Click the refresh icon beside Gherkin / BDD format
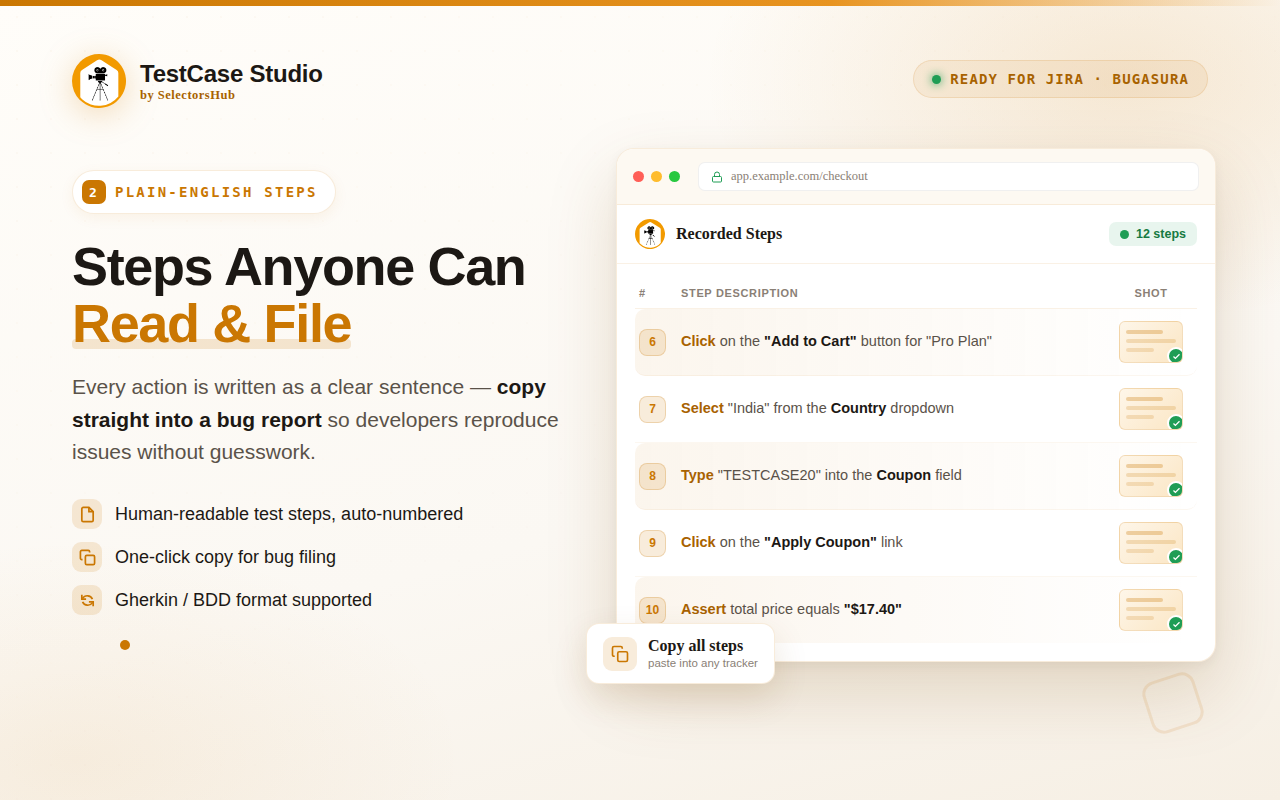The image size is (1280, 800). pyautogui.click(x=87, y=600)
